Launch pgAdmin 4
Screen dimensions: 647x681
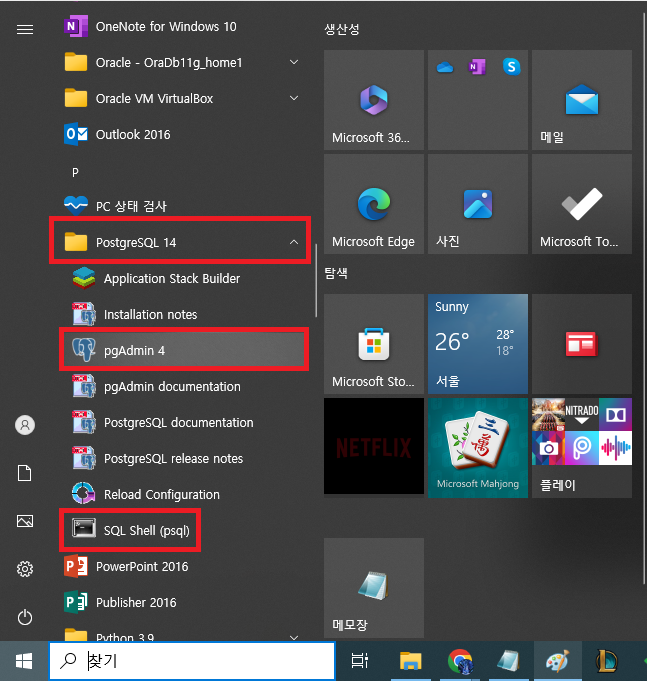(x=182, y=350)
